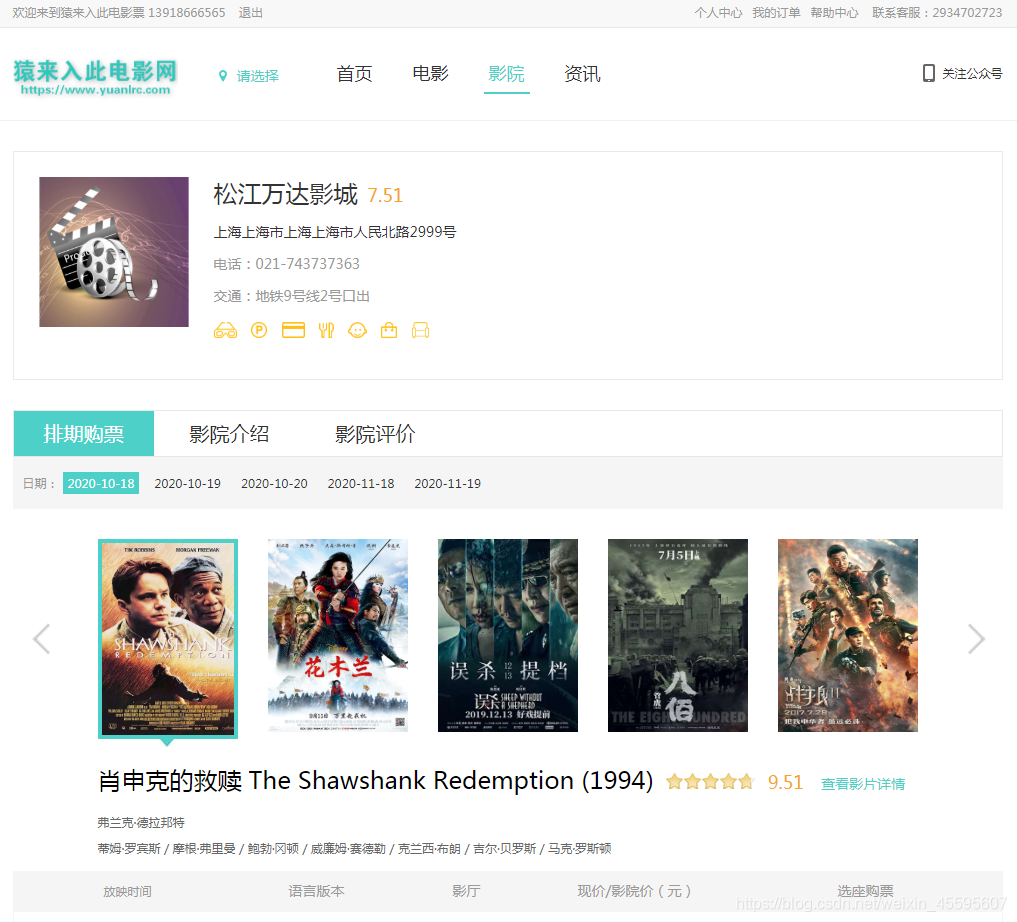The image size is (1017, 922).
Task: Open the 资讯 news section
Action: click(x=582, y=74)
